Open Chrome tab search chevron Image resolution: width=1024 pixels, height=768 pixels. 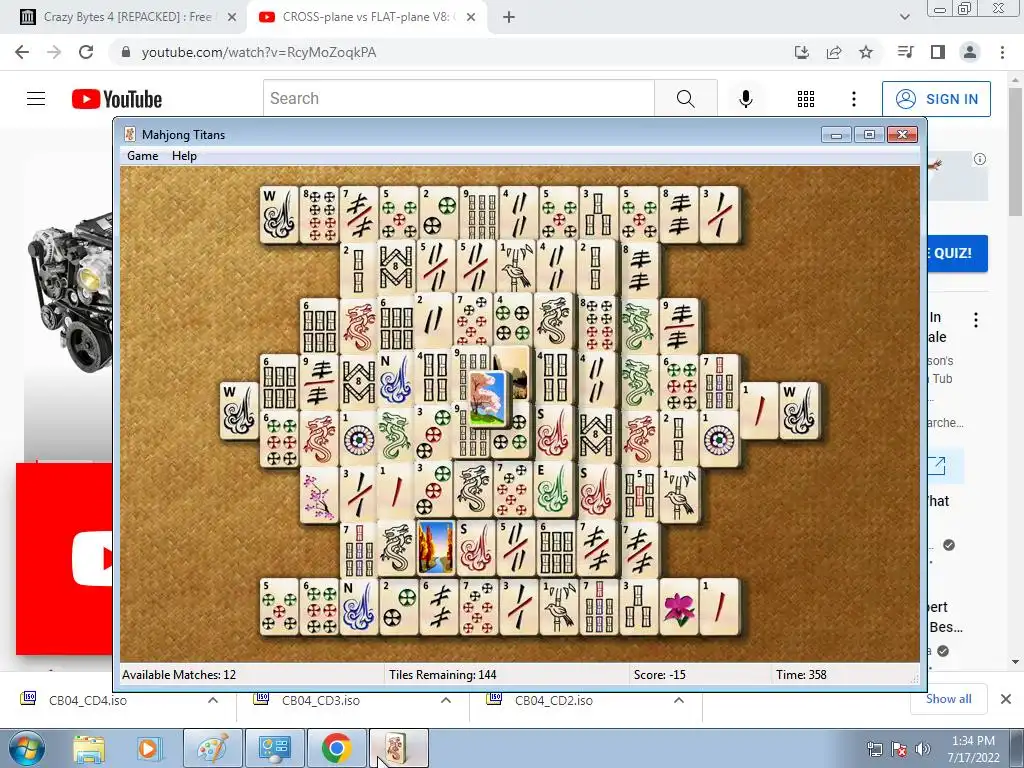point(904,17)
